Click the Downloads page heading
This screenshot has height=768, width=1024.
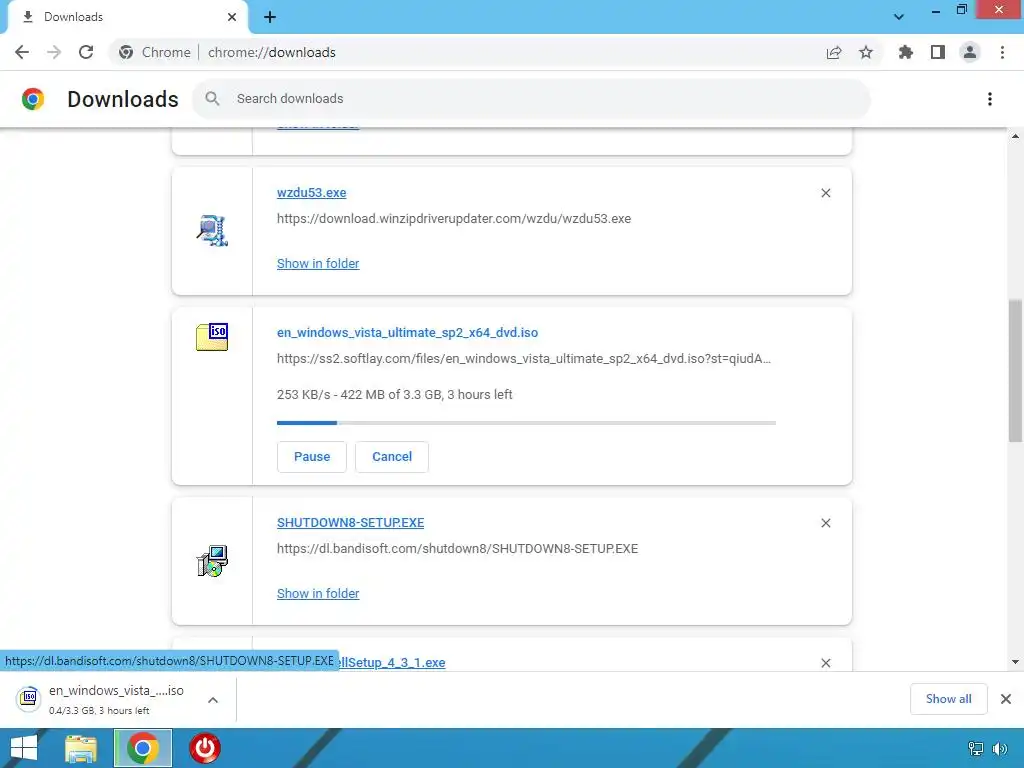(x=123, y=99)
